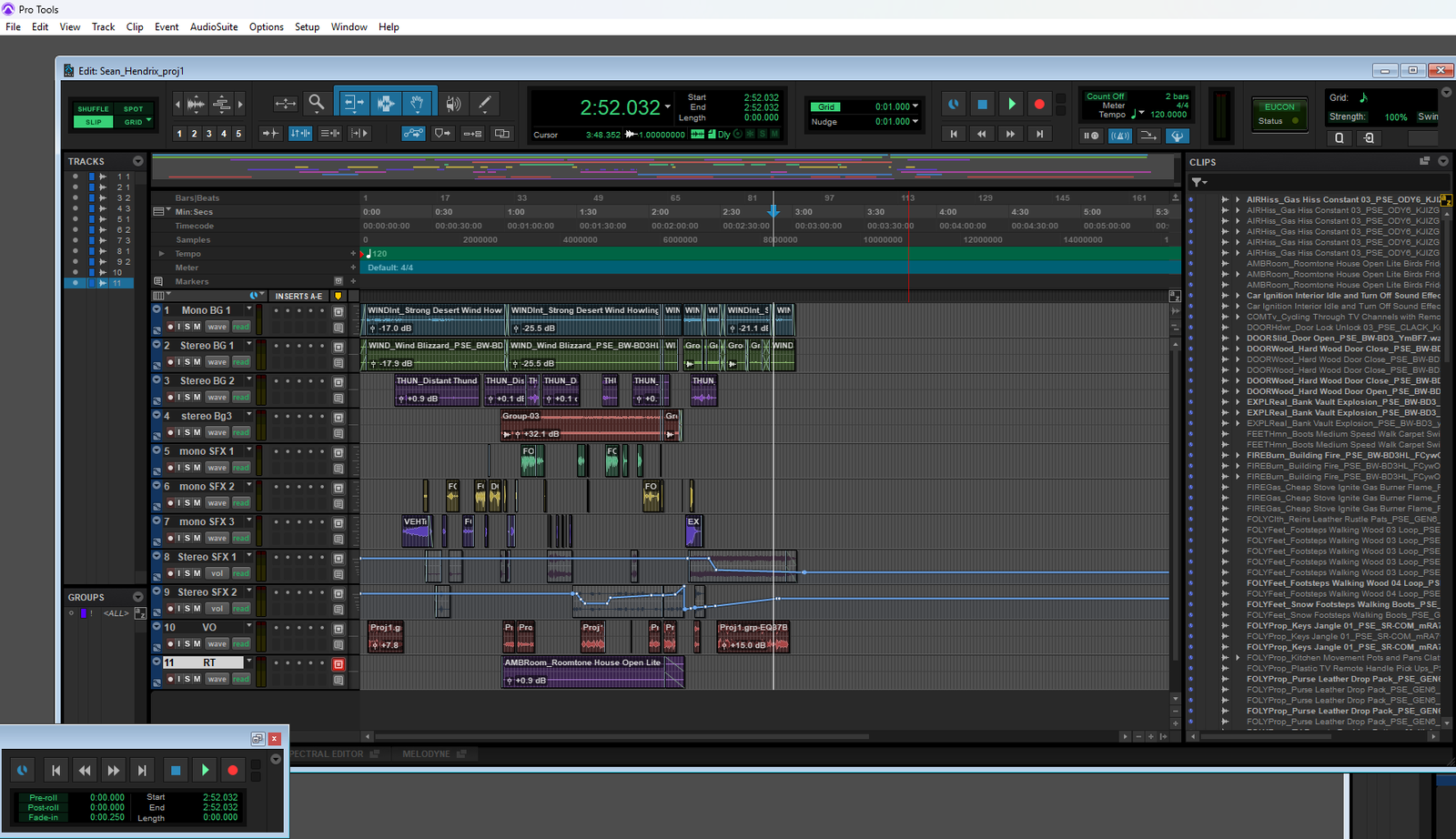
Task: Open the AudioSuite menu
Action: 214,27
